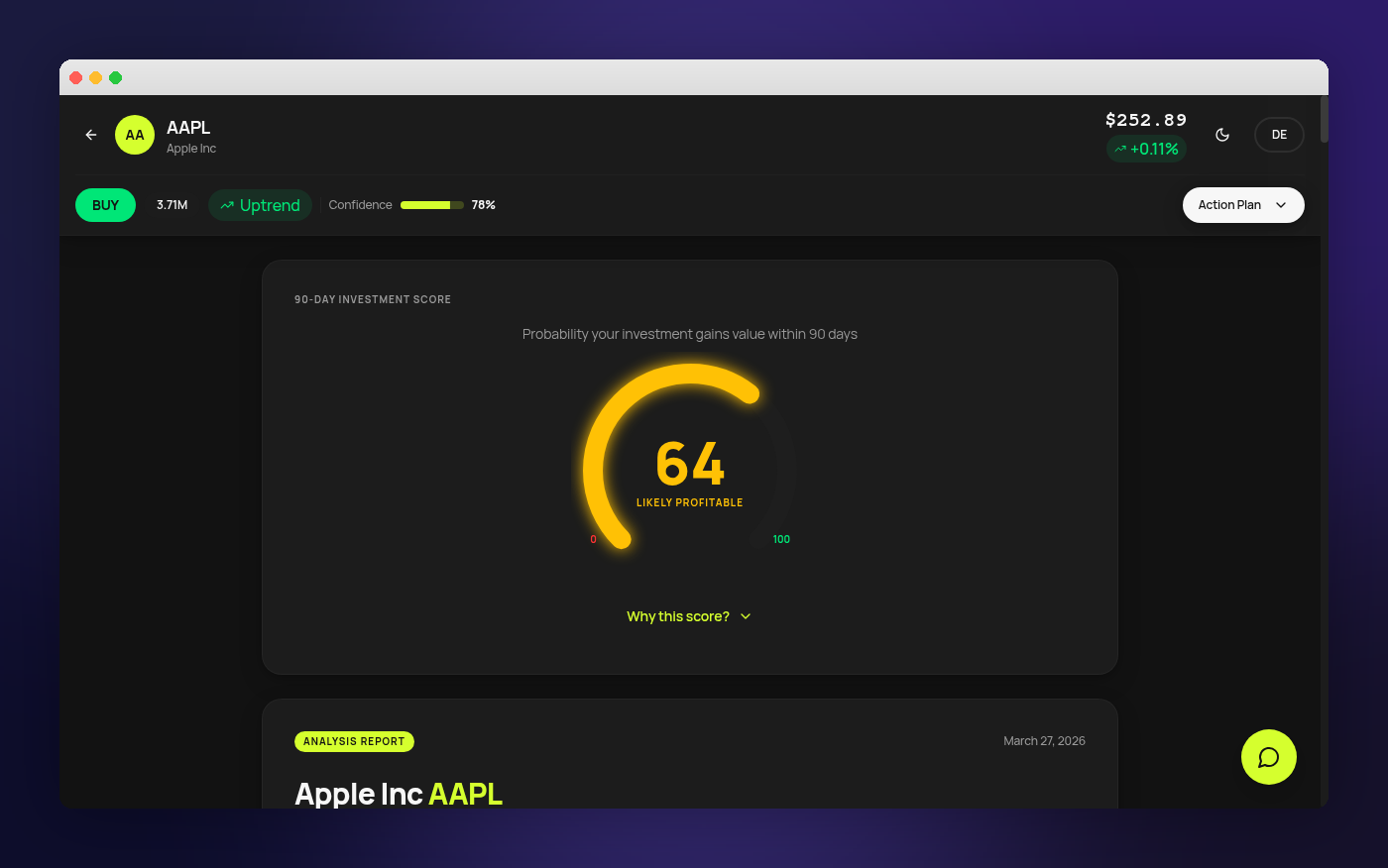This screenshot has height=868, width=1388.
Task: Minimize the window with the yellow button
Action: coord(96,77)
